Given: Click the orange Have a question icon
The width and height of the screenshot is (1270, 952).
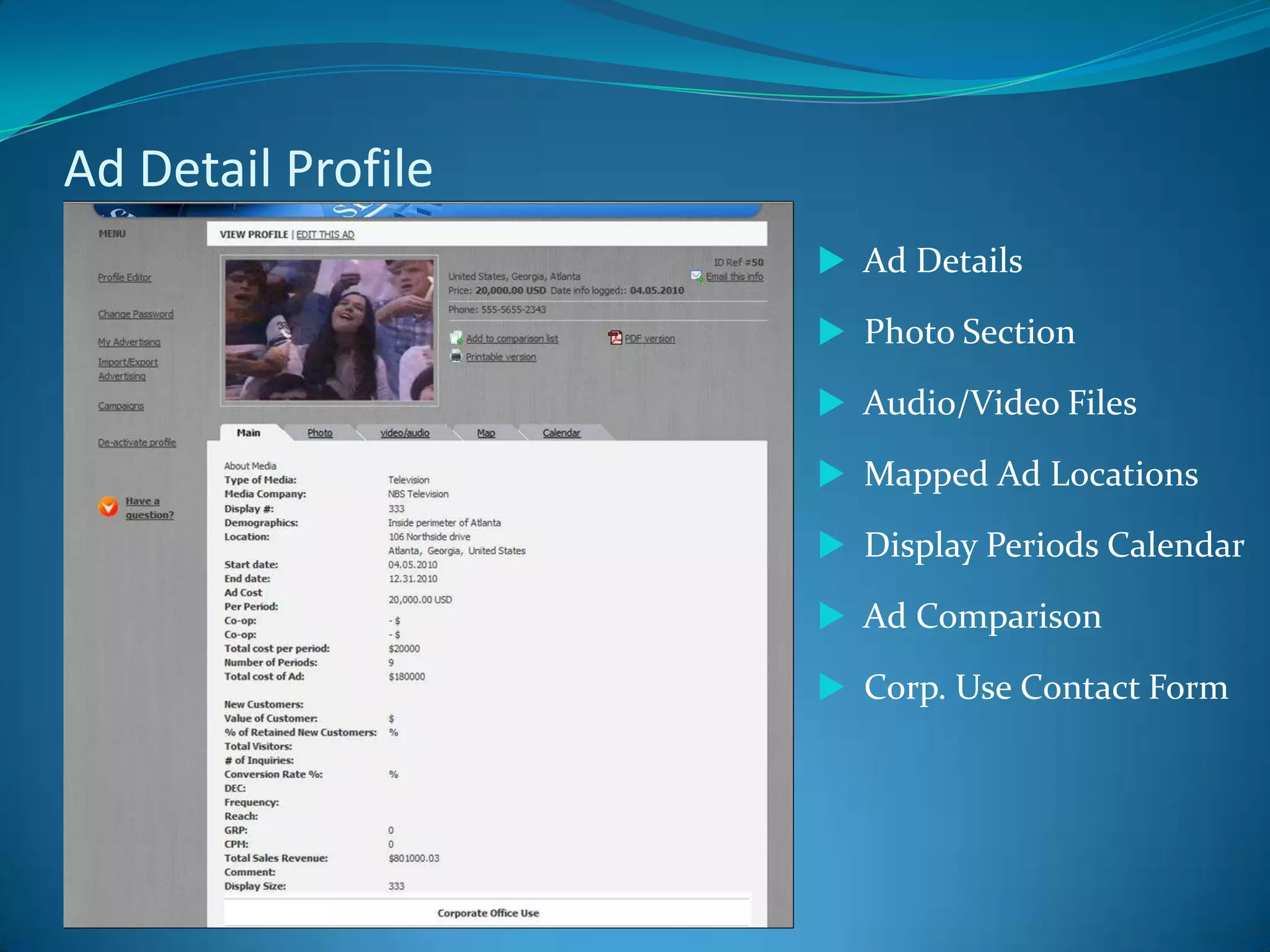Looking at the screenshot, I should click(x=108, y=507).
